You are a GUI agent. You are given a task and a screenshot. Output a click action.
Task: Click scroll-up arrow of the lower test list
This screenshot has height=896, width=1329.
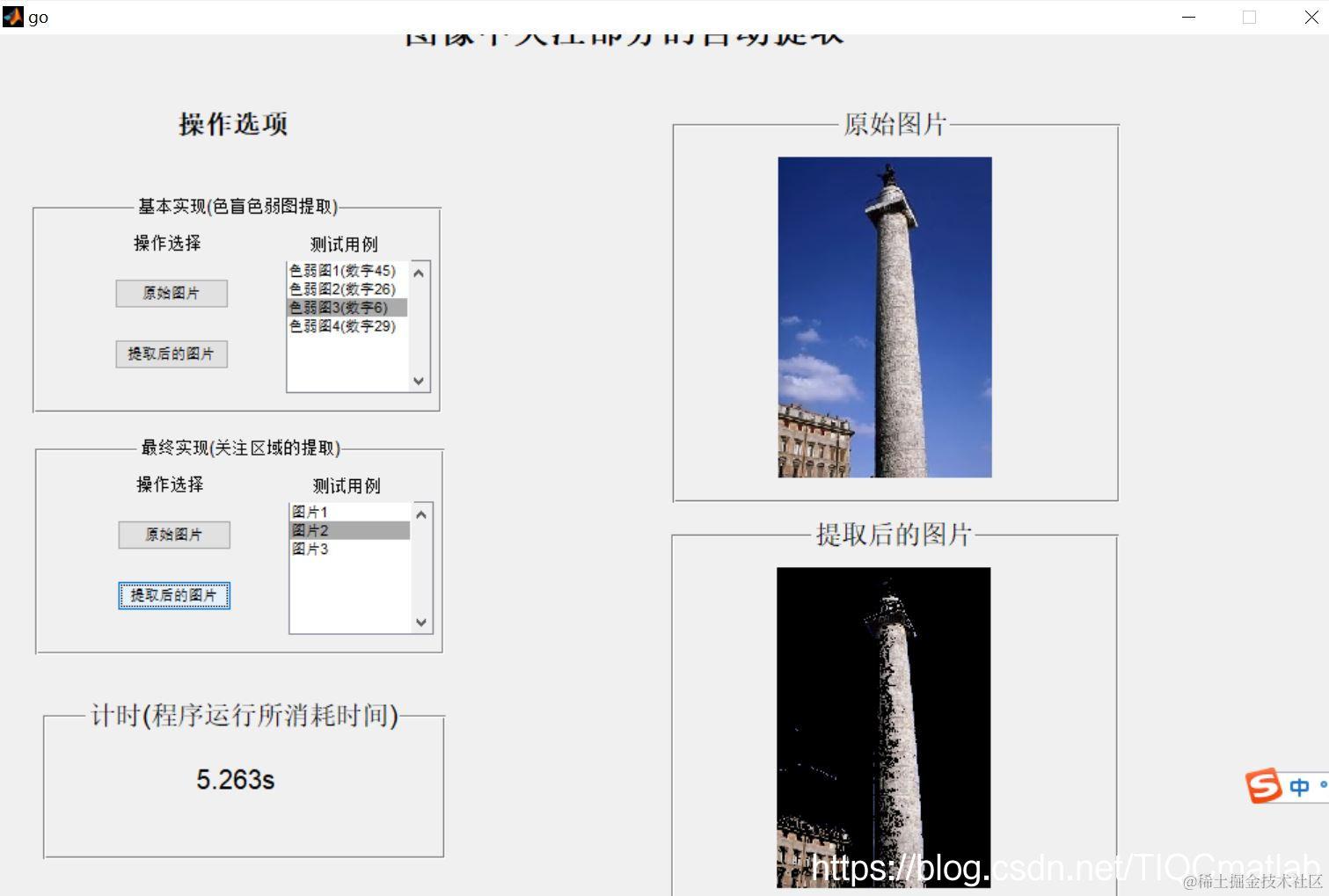pyautogui.click(x=421, y=513)
